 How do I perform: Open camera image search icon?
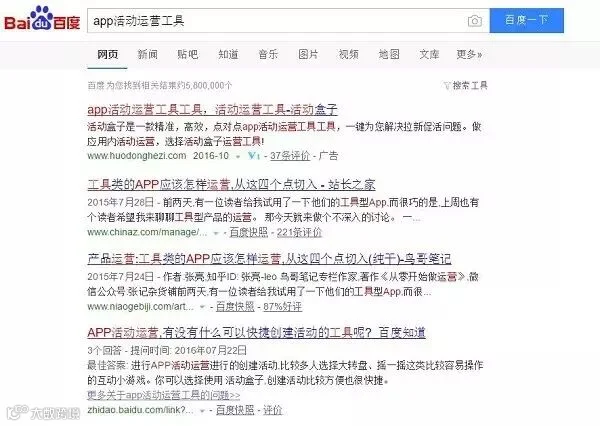coord(474,21)
